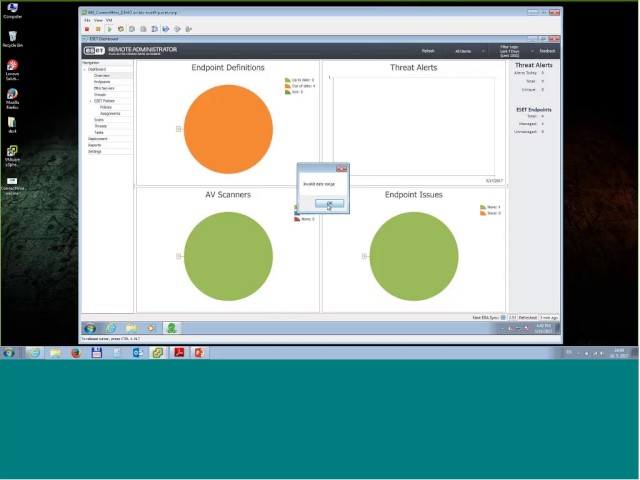This screenshot has width=640, height=480.
Task: Open the File menu
Action: (x=87, y=20)
